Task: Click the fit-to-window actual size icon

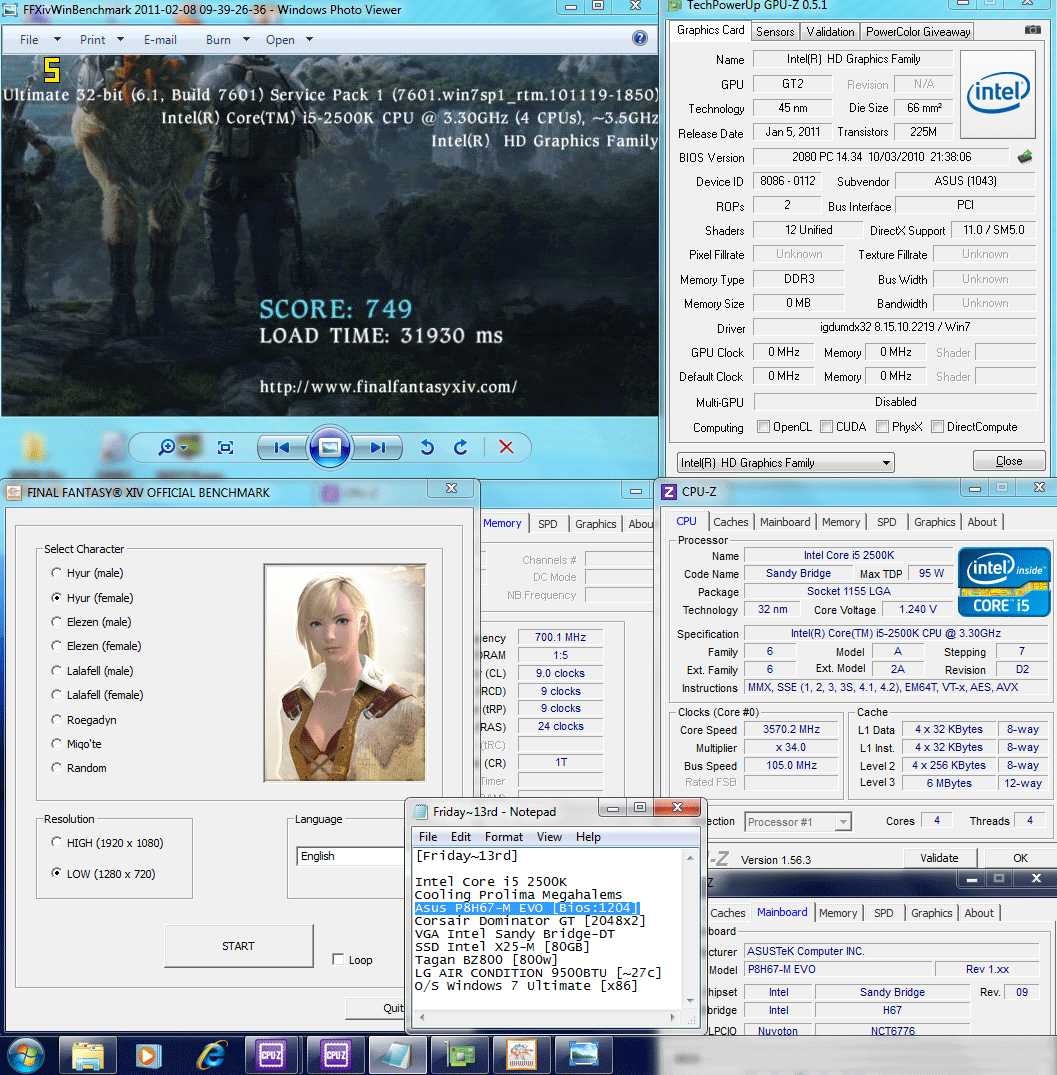Action: click(x=226, y=448)
